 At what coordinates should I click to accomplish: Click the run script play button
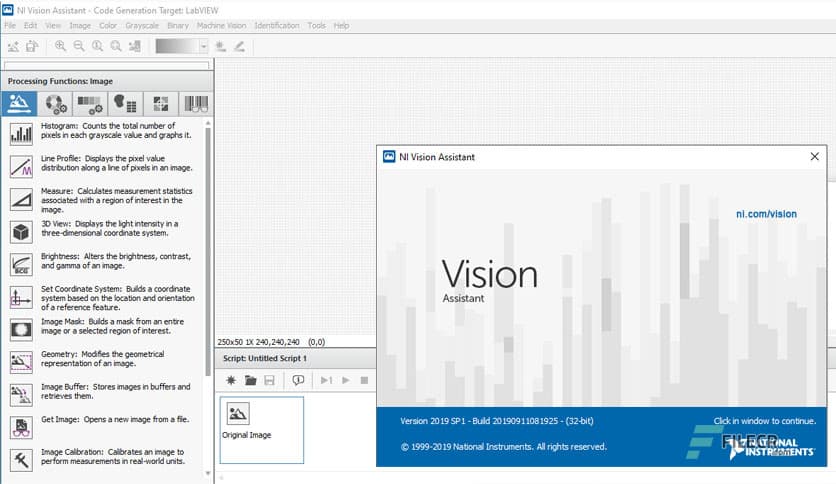click(x=346, y=380)
